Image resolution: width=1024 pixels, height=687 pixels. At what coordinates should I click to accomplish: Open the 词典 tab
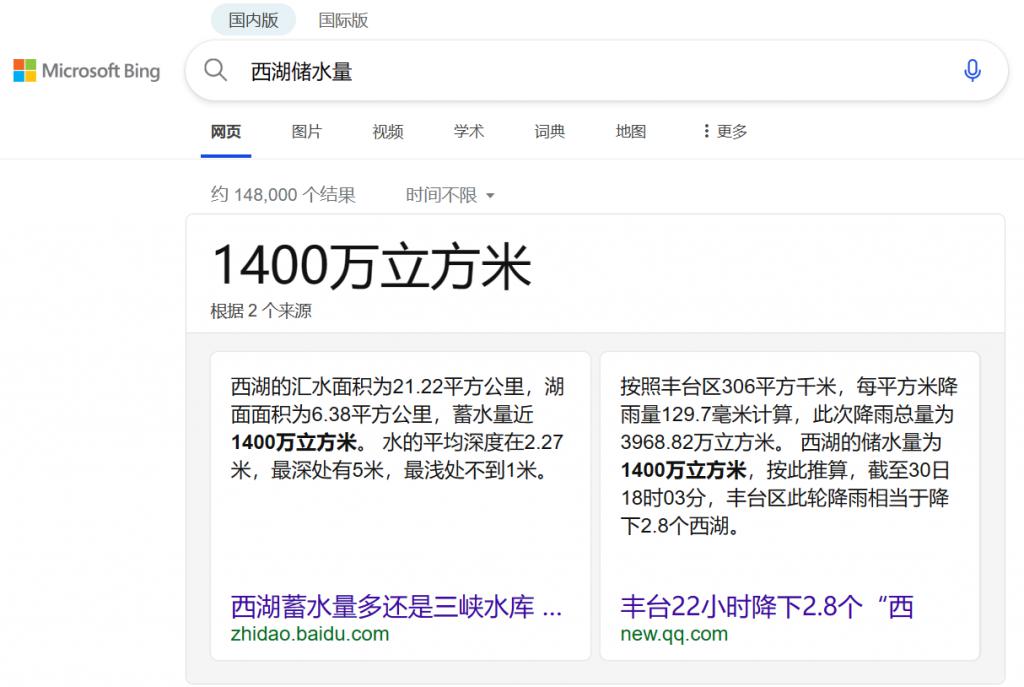550,131
